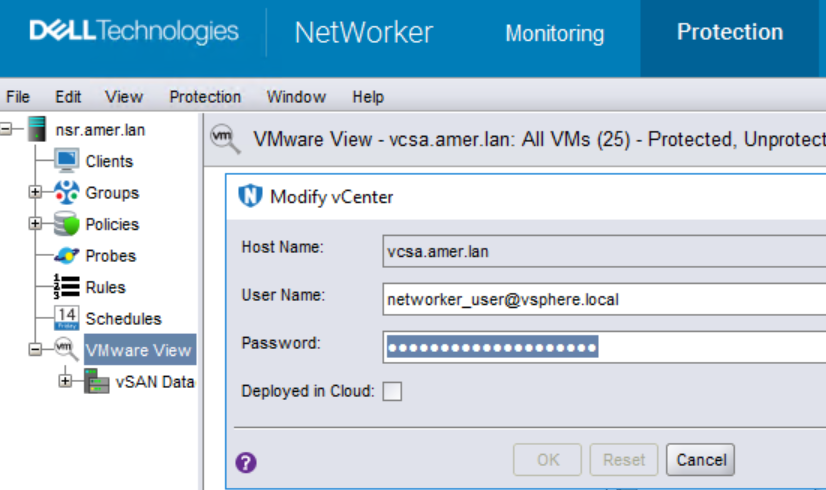Click the Probes icon
This screenshot has width=826, height=490.
66,256
